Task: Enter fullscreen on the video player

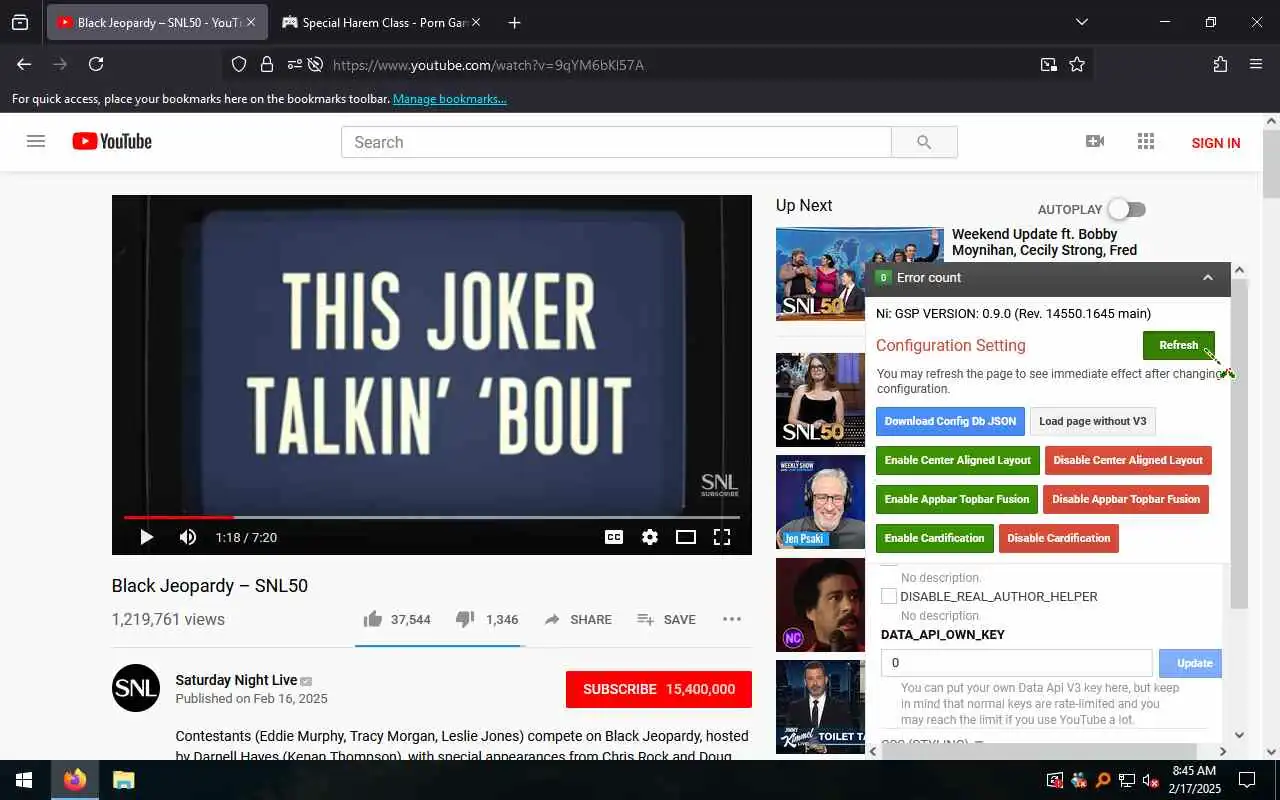Action: tap(722, 537)
